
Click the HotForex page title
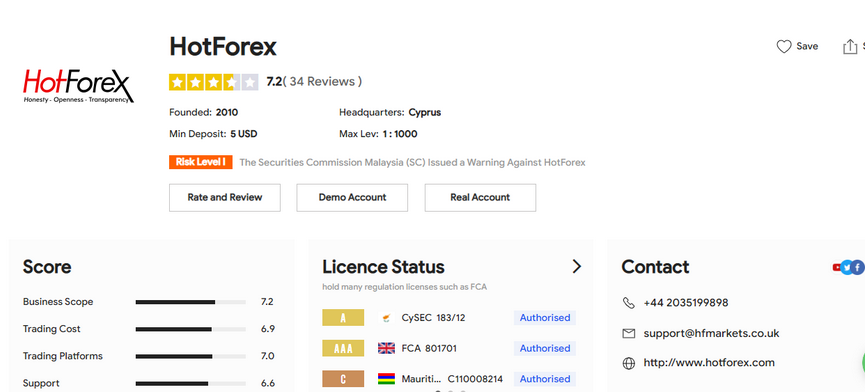coord(223,46)
